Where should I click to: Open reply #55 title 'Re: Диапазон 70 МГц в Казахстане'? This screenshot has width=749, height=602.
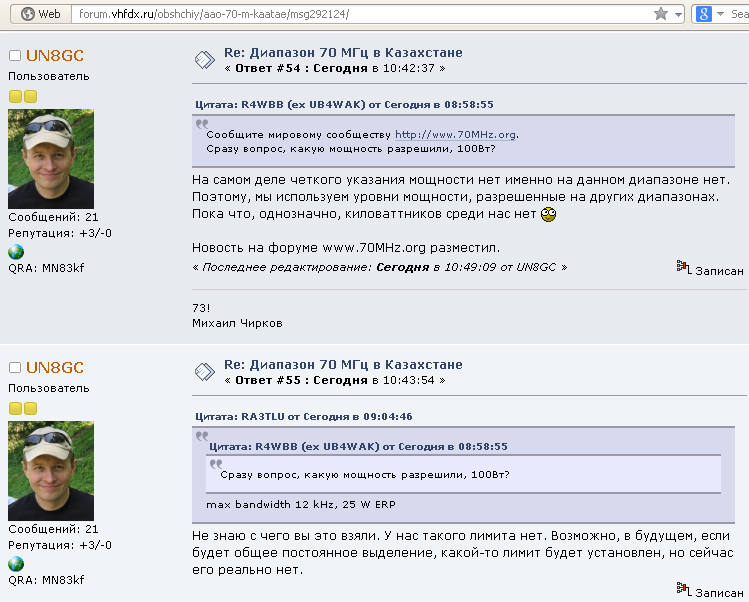point(343,365)
